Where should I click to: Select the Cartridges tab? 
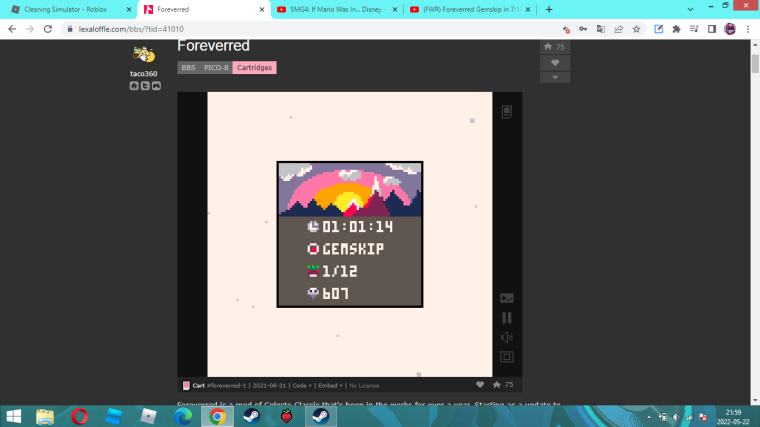tap(254, 67)
